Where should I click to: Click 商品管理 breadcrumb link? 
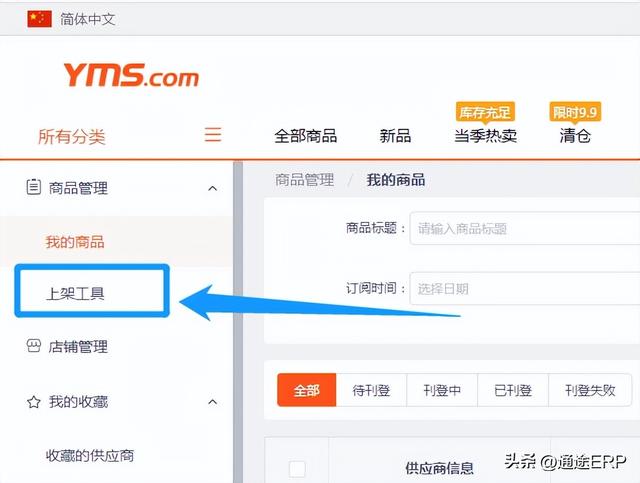304,180
